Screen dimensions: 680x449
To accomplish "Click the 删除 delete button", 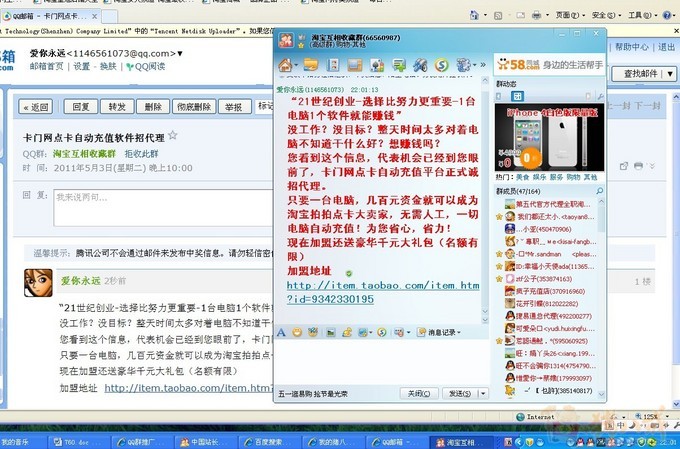I will pos(153,106).
